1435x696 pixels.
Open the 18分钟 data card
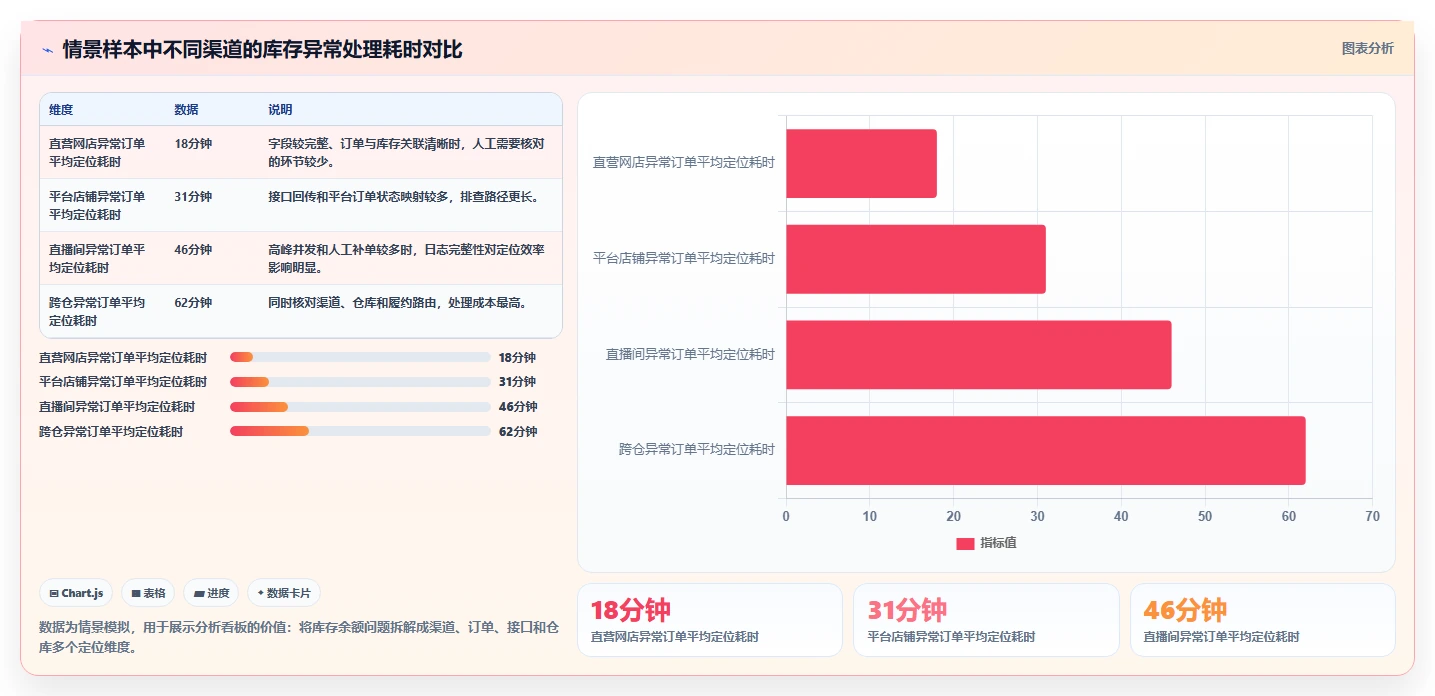pyautogui.click(x=710, y=620)
